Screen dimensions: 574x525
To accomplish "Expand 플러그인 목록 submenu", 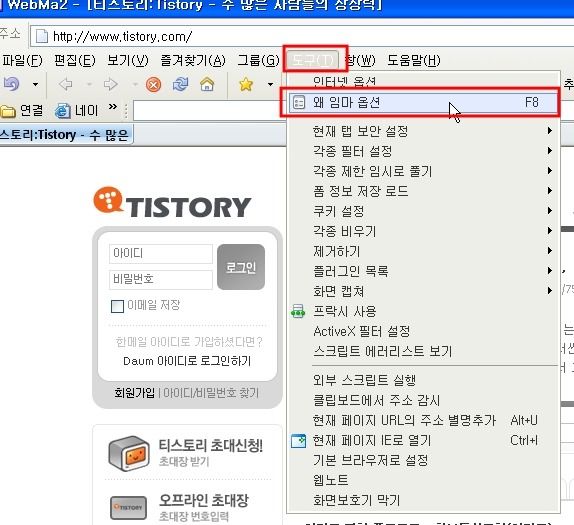I will point(423,271).
